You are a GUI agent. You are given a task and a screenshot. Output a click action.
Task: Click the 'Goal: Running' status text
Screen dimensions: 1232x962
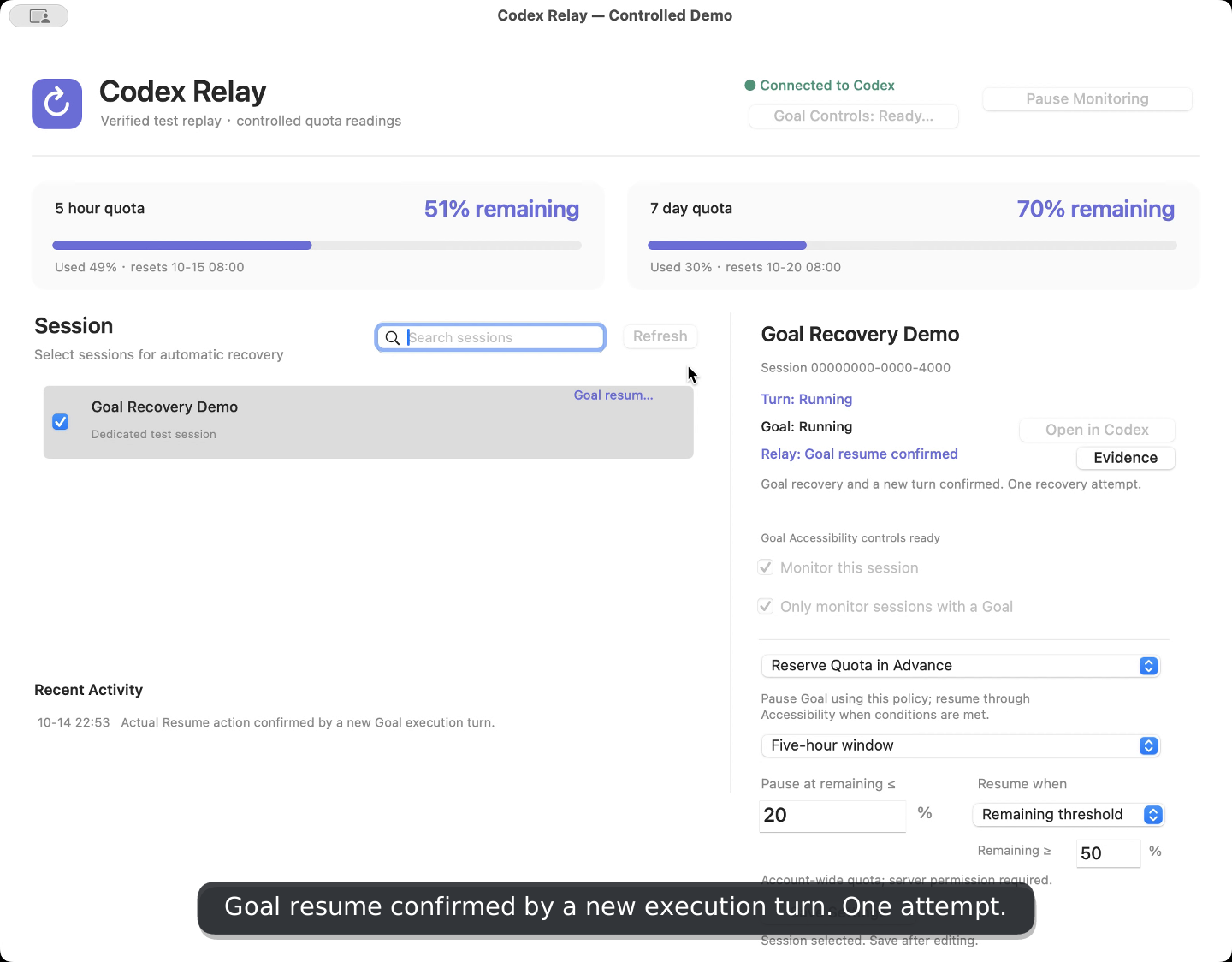(x=807, y=427)
